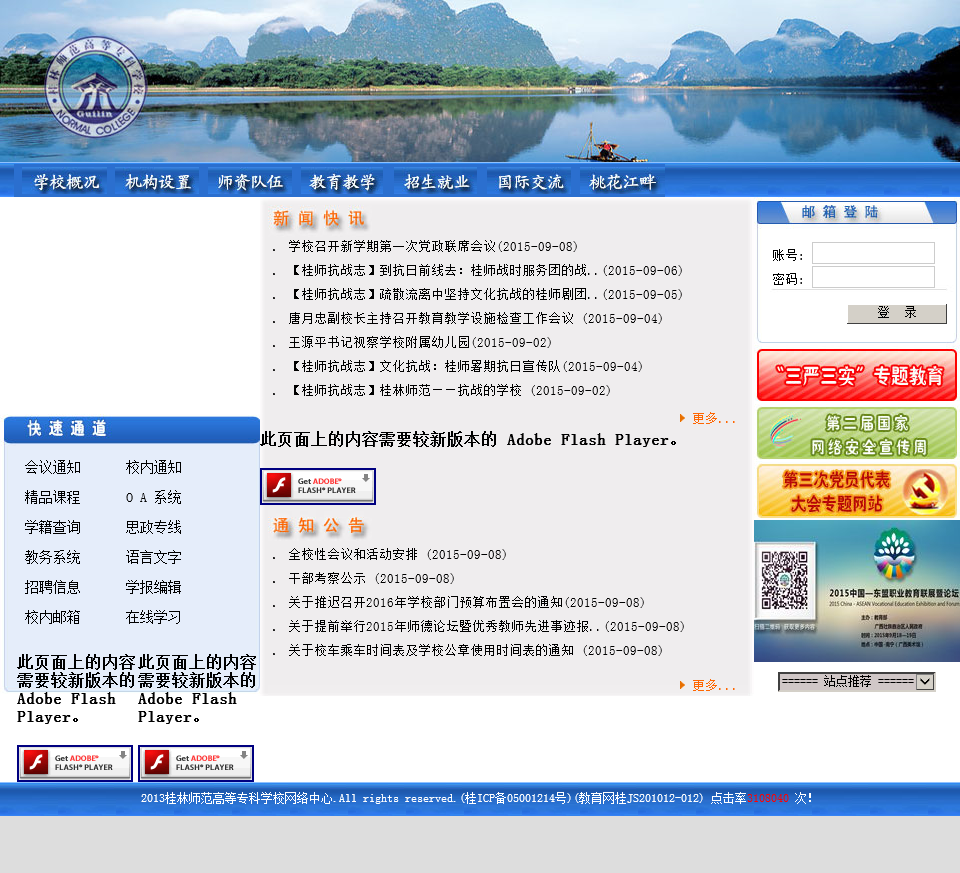The height and width of the screenshot is (873, 960).
Task: Open the 学校概况 menu
Action: tap(66, 182)
